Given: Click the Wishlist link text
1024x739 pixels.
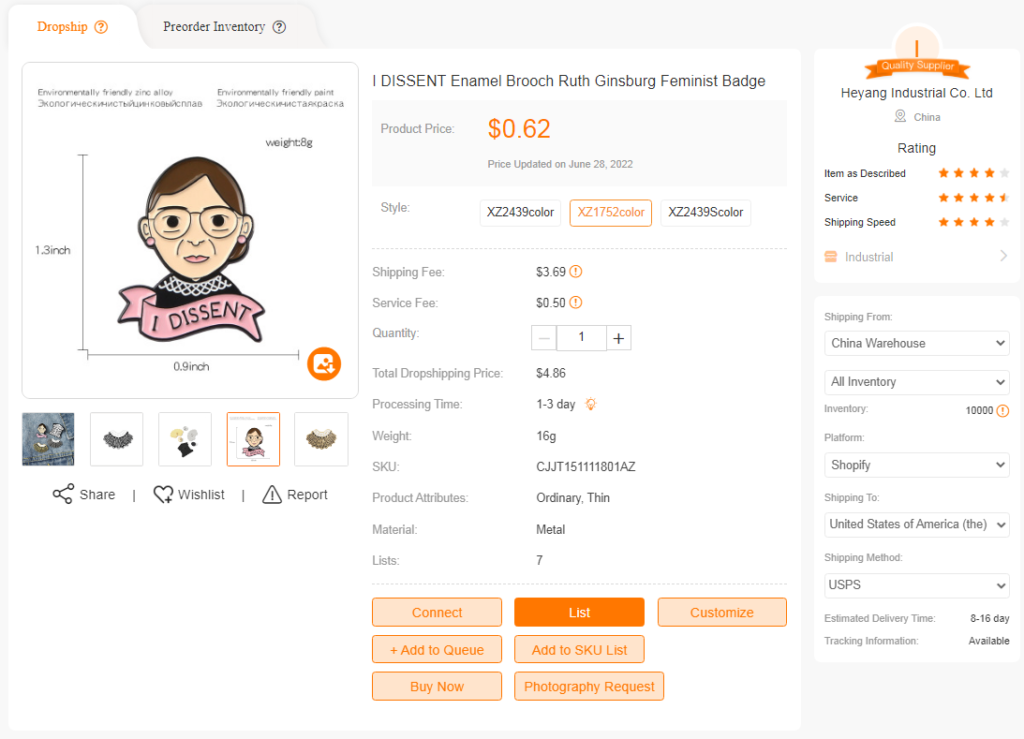Looking at the screenshot, I should point(201,495).
